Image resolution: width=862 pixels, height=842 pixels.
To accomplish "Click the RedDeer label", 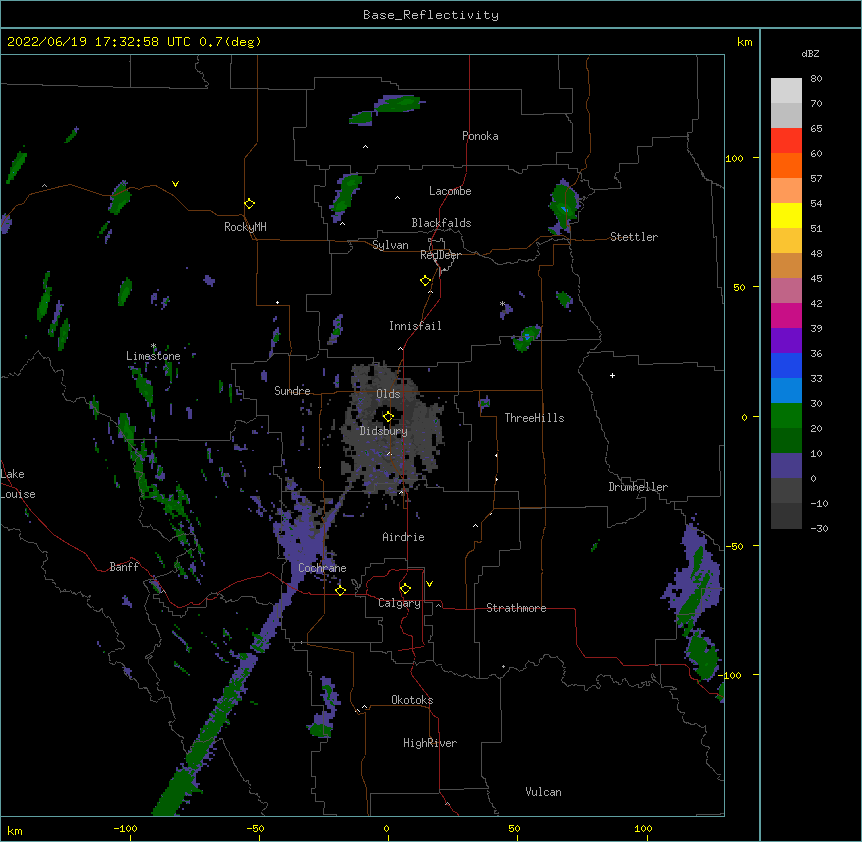I will click(x=440, y=255).
